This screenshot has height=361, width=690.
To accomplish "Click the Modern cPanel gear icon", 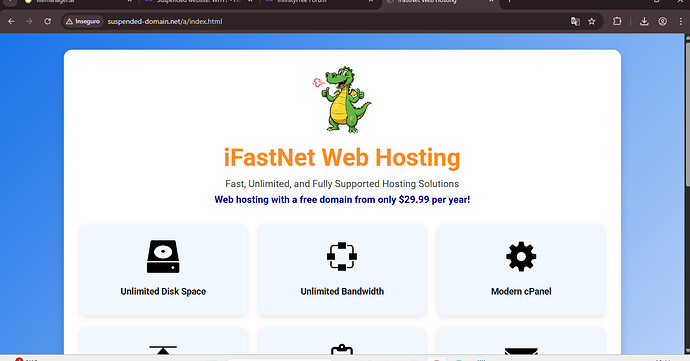I will click(x=521, y=256).
